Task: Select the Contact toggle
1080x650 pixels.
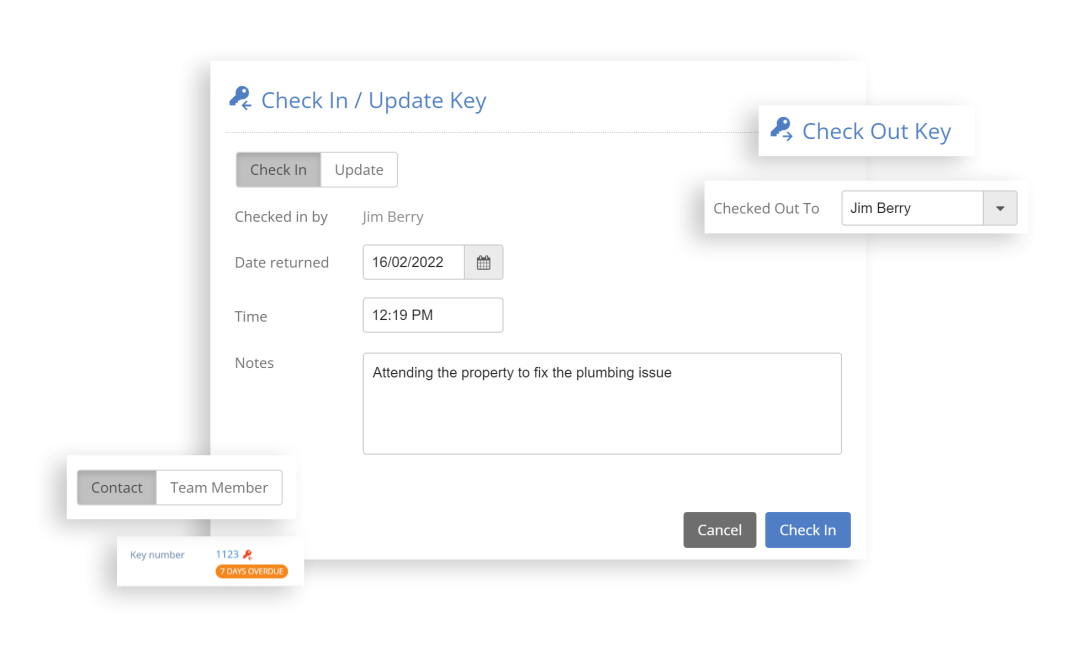Action: [116, 487]
